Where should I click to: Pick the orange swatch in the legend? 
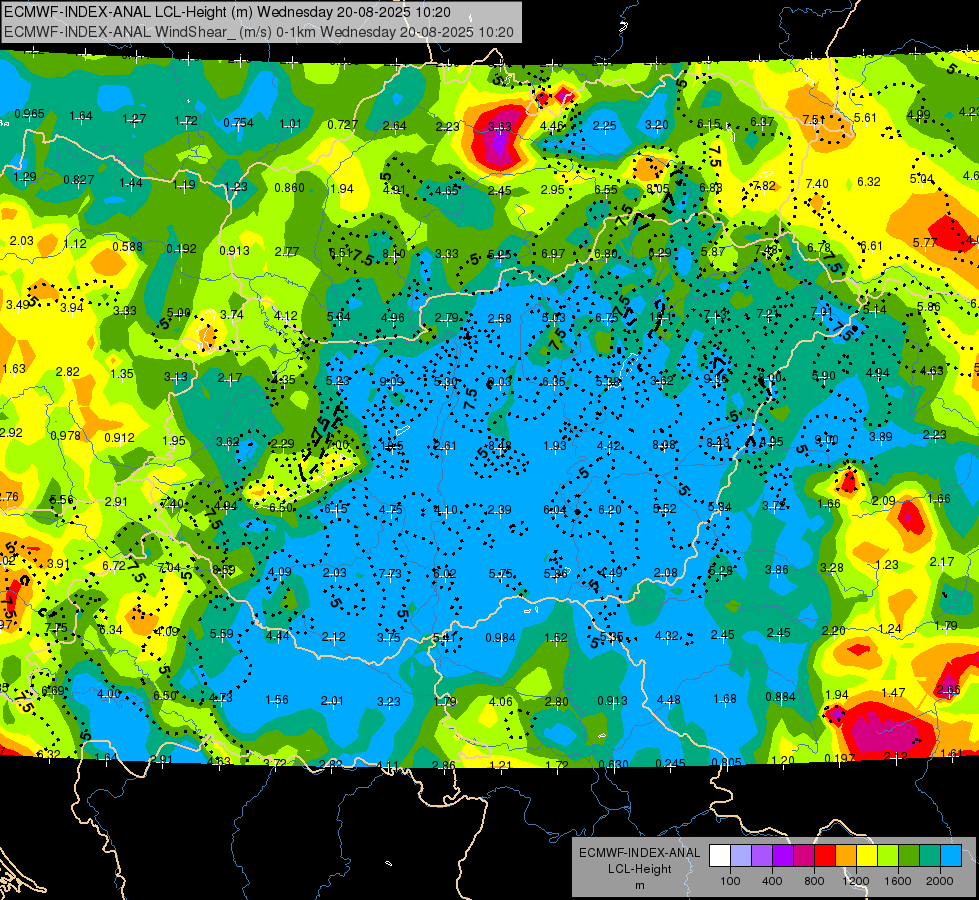pyautogui.click(x=846, y=856)
